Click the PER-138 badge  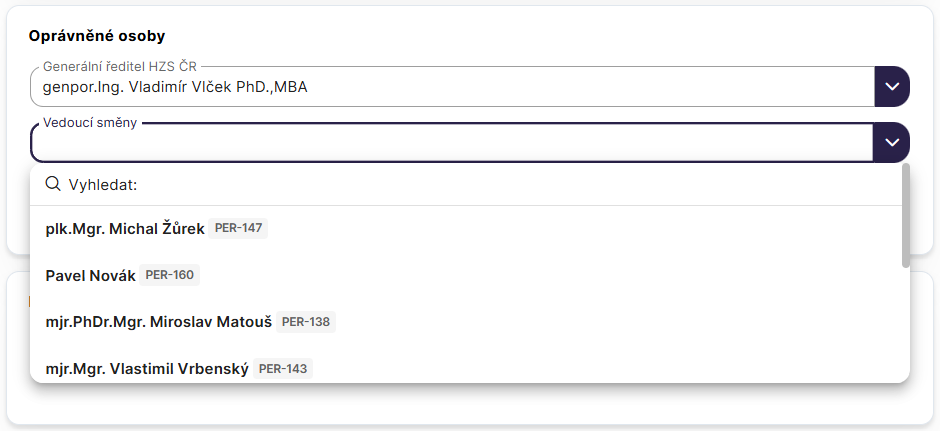306,322
